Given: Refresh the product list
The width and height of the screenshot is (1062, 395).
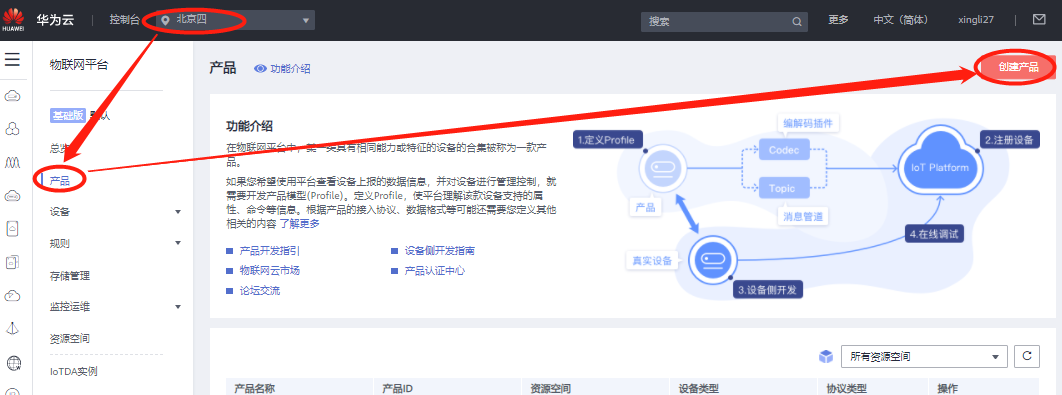Looking at the screenshot, I should (x=1026, y=356).
